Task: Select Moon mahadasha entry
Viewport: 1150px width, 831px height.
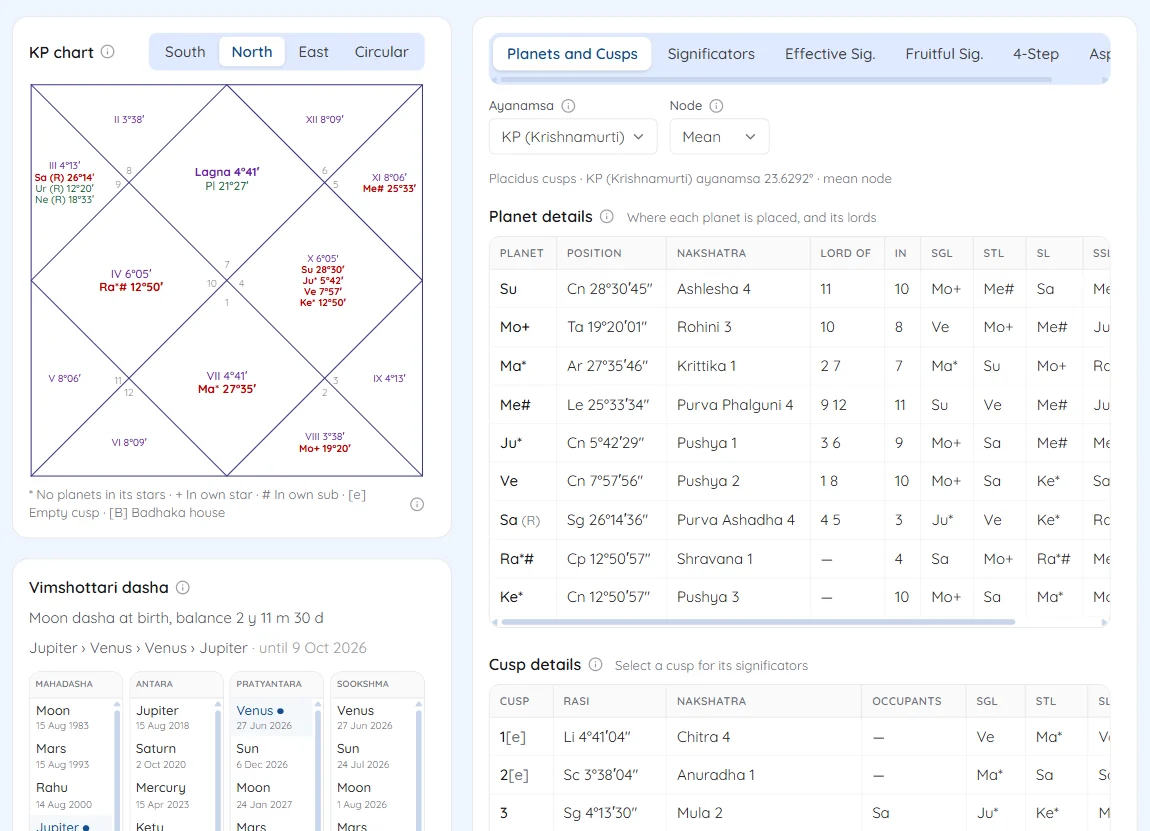Action: [70, 717]
